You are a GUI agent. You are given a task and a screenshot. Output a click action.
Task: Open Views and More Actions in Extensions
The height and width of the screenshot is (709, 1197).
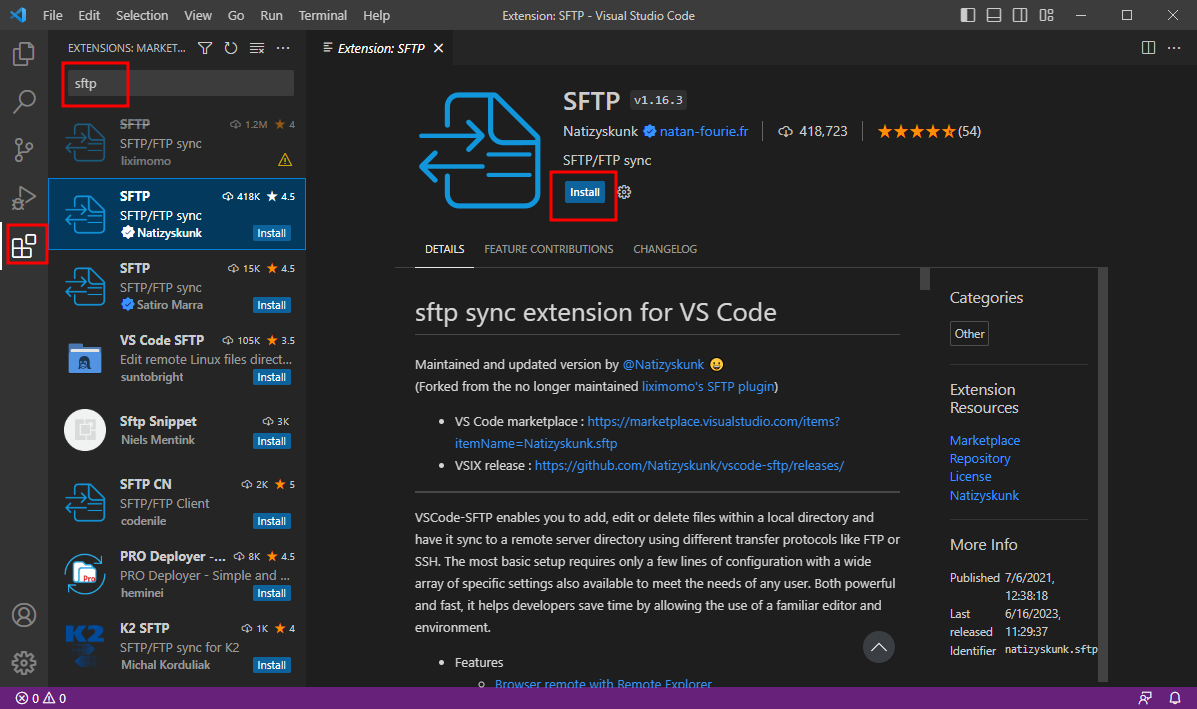[x=283, y=48]
